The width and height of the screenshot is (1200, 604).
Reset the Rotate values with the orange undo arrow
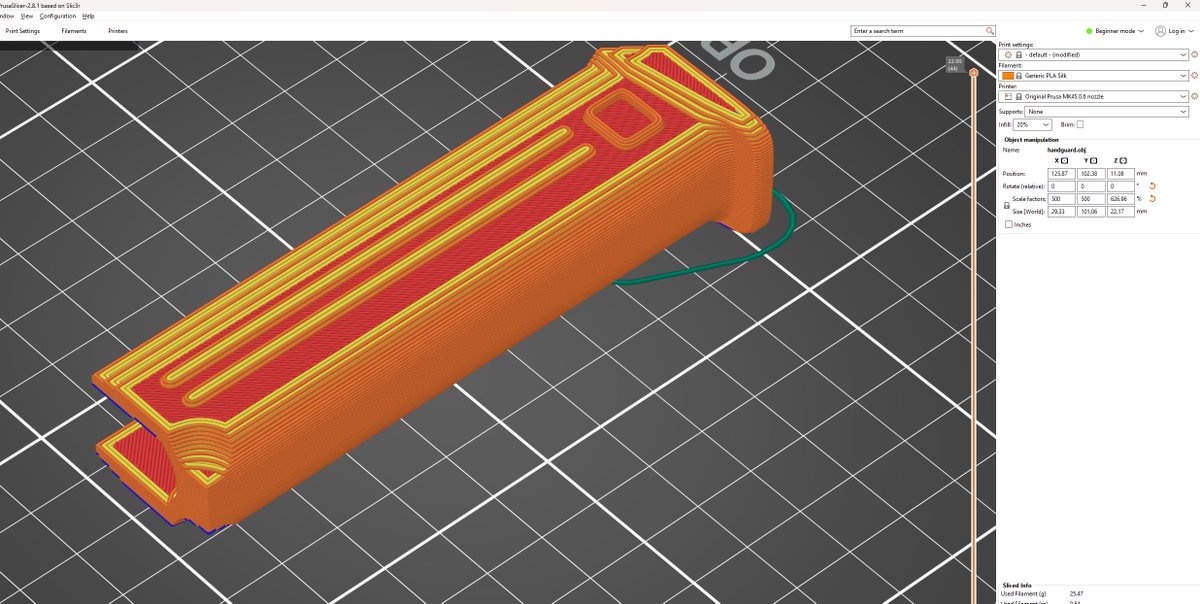click(x=1152, y=185)
